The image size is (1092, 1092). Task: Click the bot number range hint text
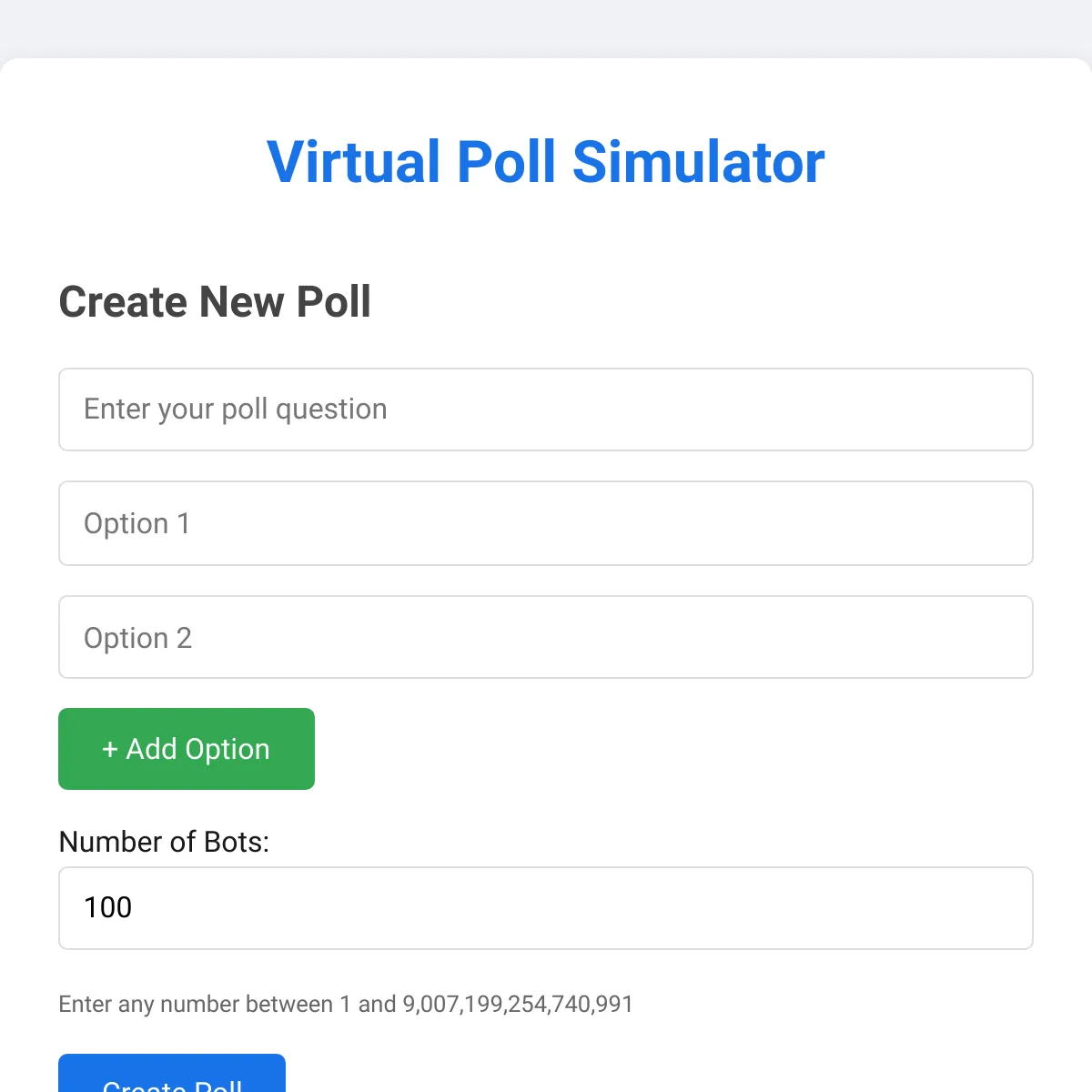coord(346,1004)
